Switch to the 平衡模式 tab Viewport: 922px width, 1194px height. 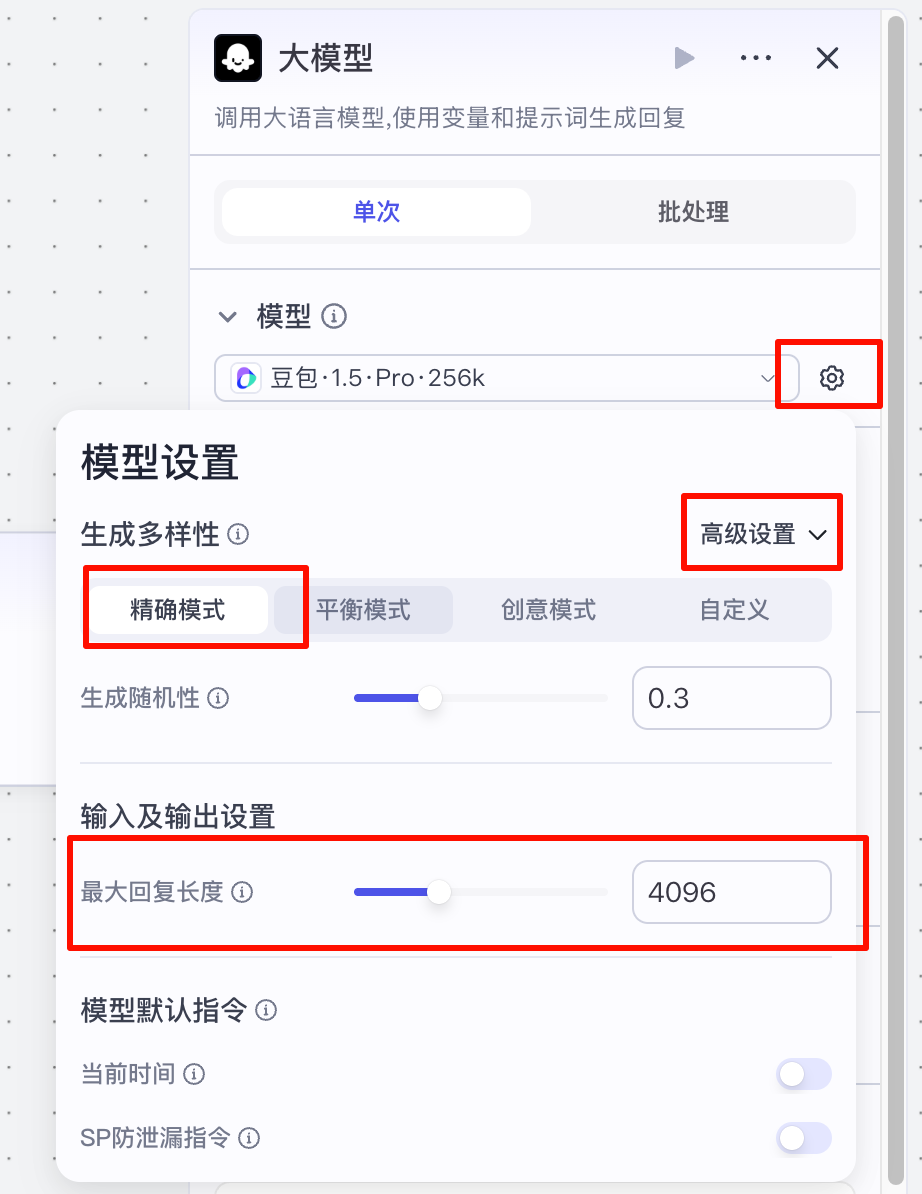(363, 610)
